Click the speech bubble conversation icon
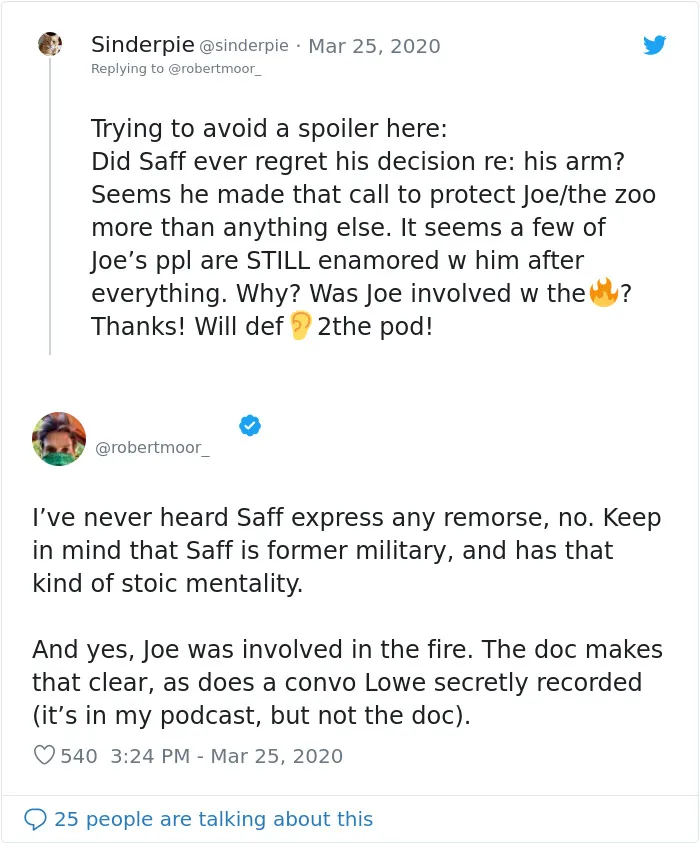Viewport: 700px width, 844px height. click(36, 819)
